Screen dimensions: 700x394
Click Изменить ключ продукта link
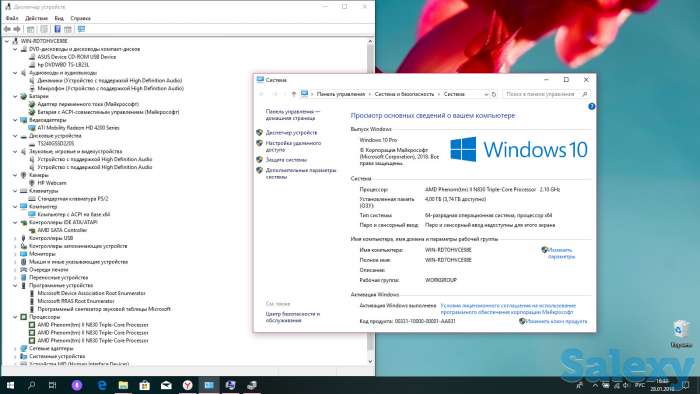coord(556,321)
